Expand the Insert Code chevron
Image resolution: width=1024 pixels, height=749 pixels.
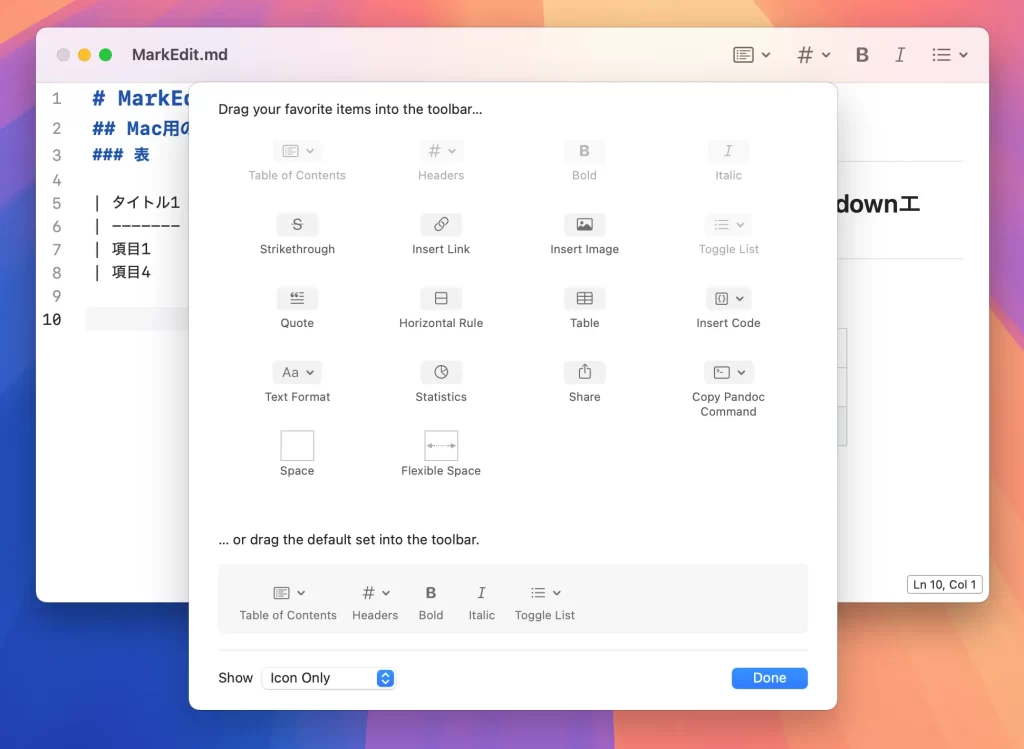[x=740, y=298]
